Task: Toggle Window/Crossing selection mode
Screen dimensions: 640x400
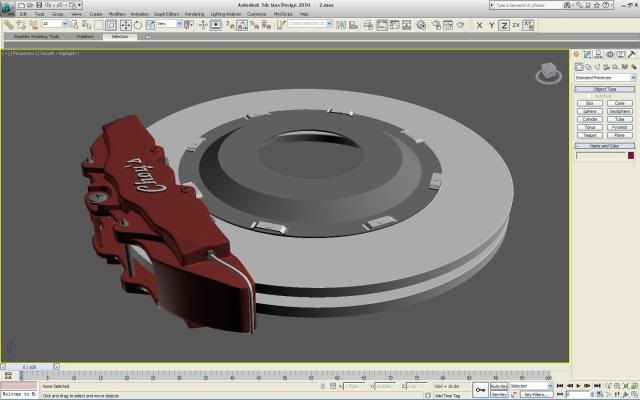Action: coord(111,25)
